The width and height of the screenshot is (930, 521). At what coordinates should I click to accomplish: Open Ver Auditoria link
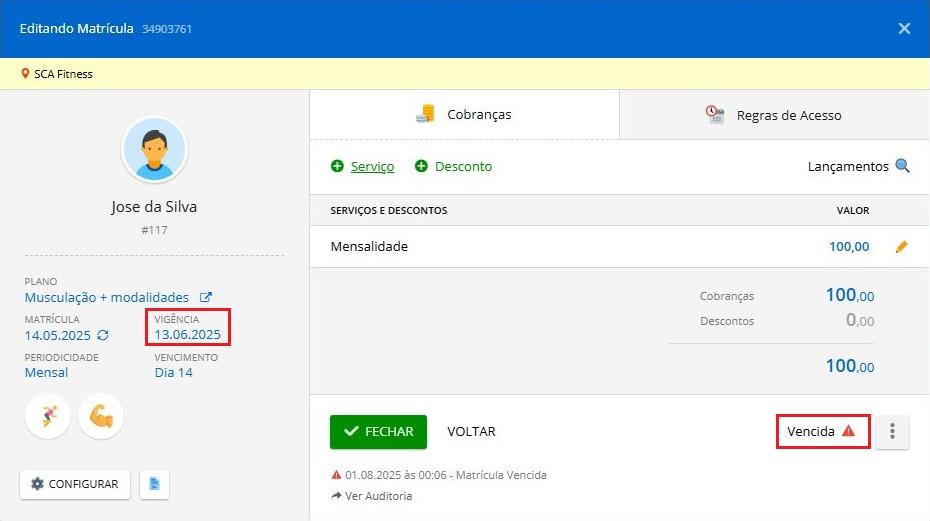[x=372, y=496]
